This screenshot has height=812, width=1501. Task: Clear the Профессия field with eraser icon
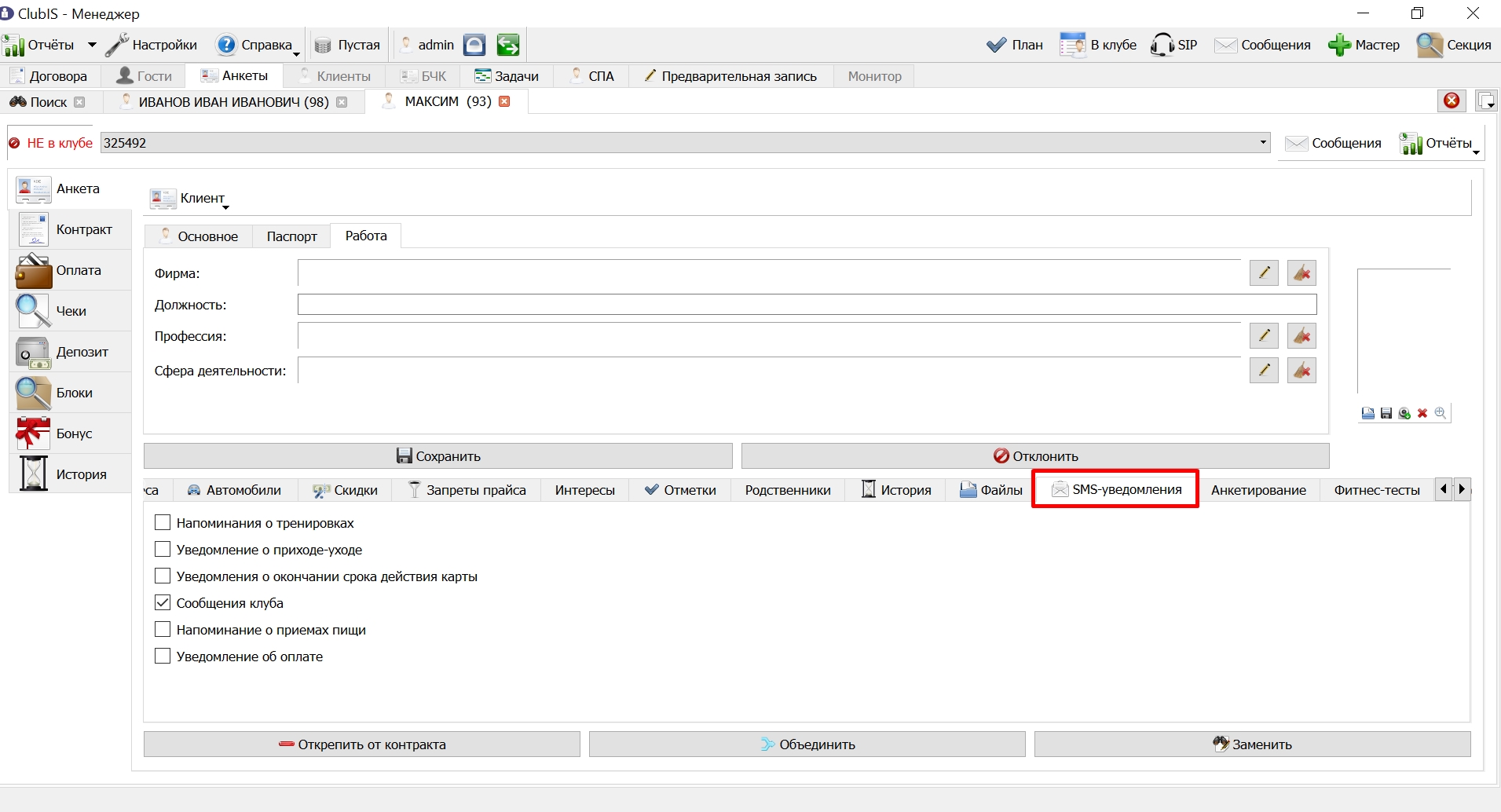[1301, 336]
